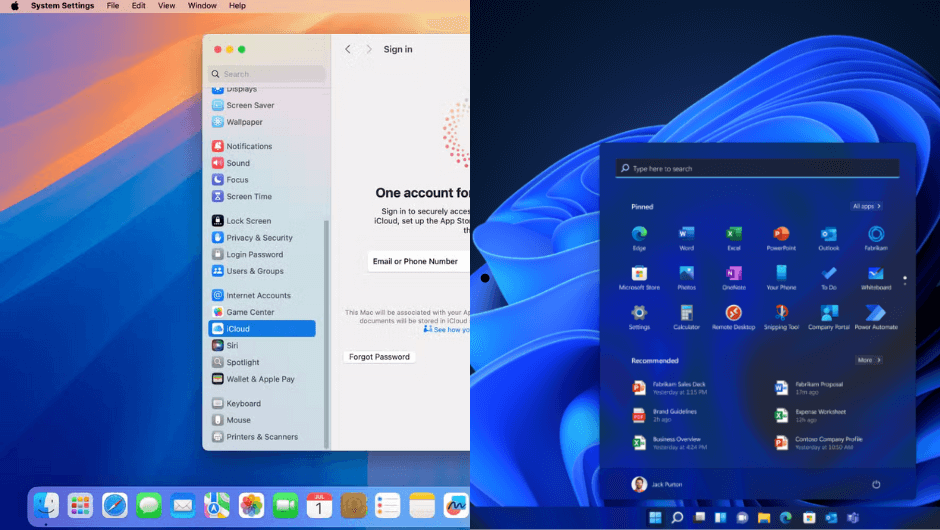This screenshot has height=530, width=940.
Task: Open Fabrikam Sales Deck recommended file
Action: [x=670, y=388]
